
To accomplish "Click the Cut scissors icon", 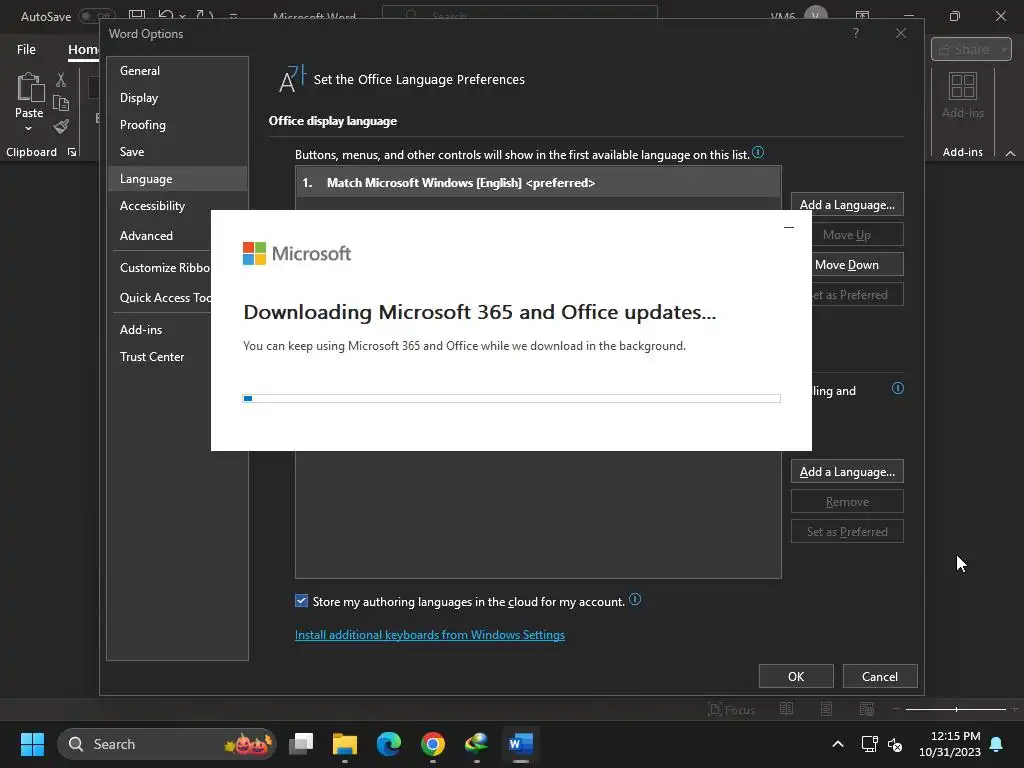I will click(61, 80).
